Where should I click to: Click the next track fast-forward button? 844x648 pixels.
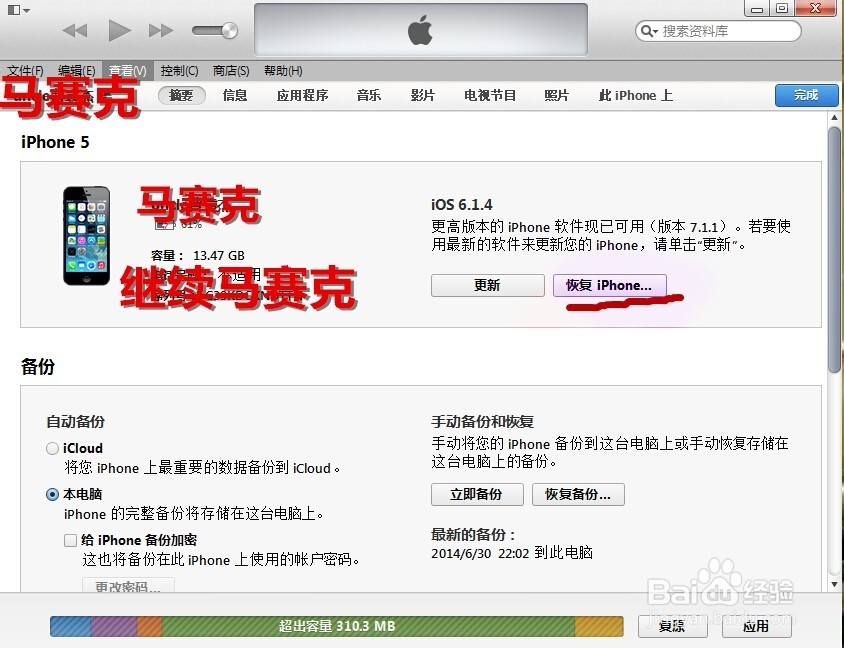(x=161, y=31)
